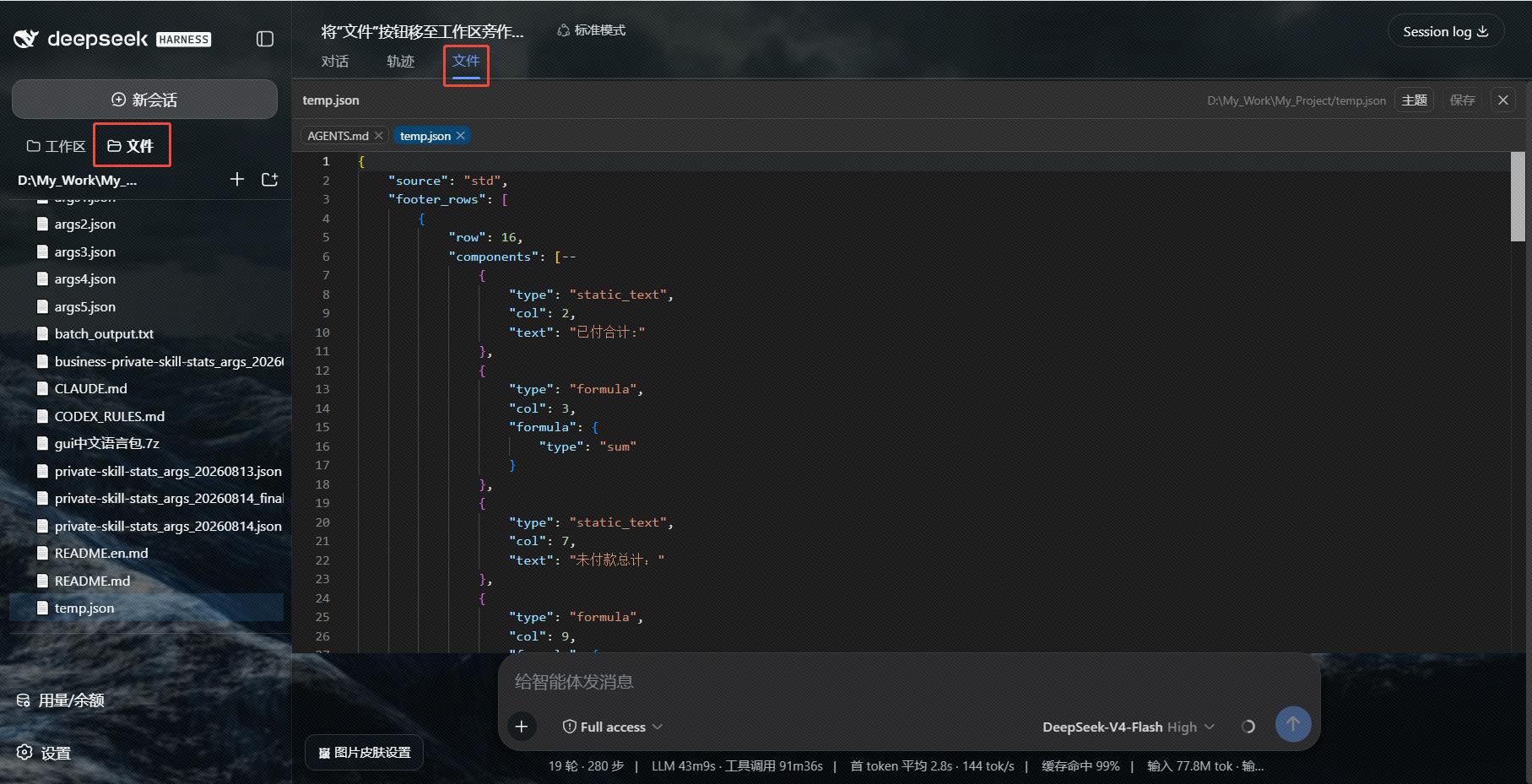Click editor line number 15

point(322,427)
